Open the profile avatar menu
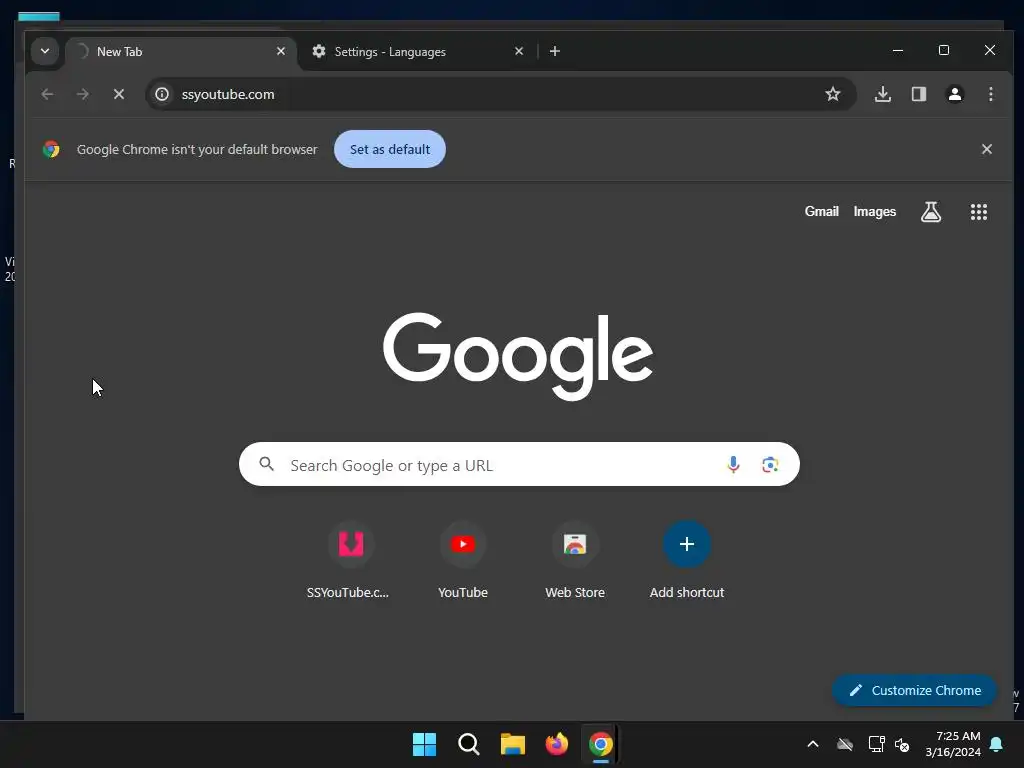Screen dimensions: 1024x768 pos(955,94)
